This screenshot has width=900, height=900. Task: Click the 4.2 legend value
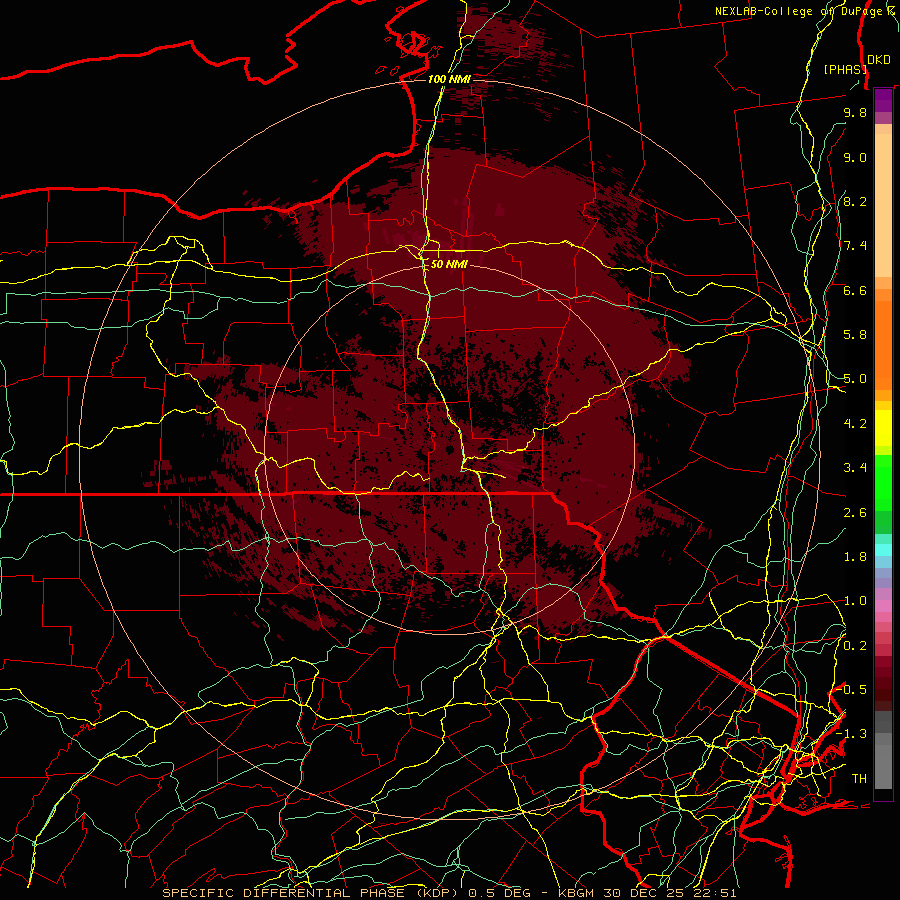tap(855, 424)
